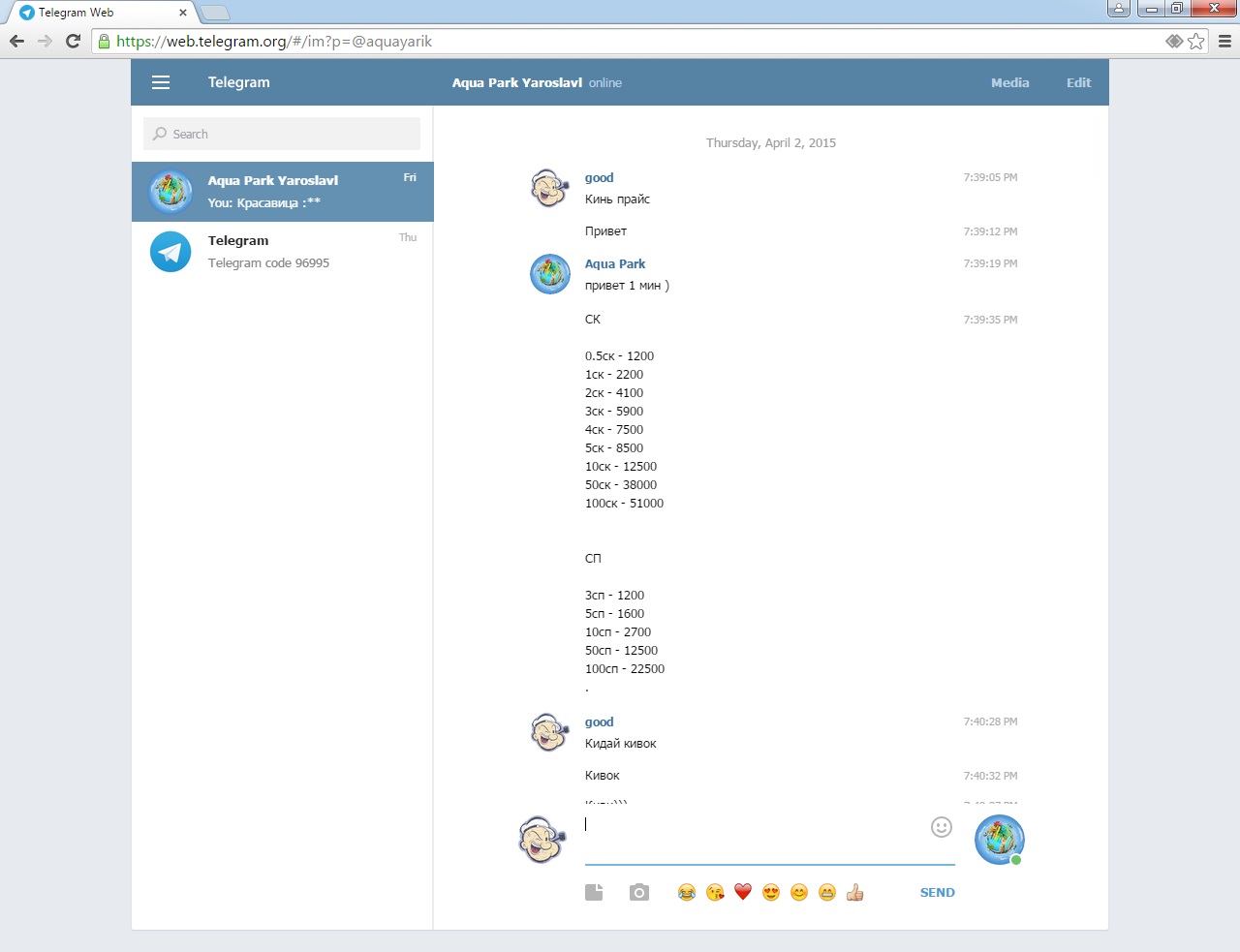Focus the message compose text field
The image size is (1240, 952).
pos(769,838)
